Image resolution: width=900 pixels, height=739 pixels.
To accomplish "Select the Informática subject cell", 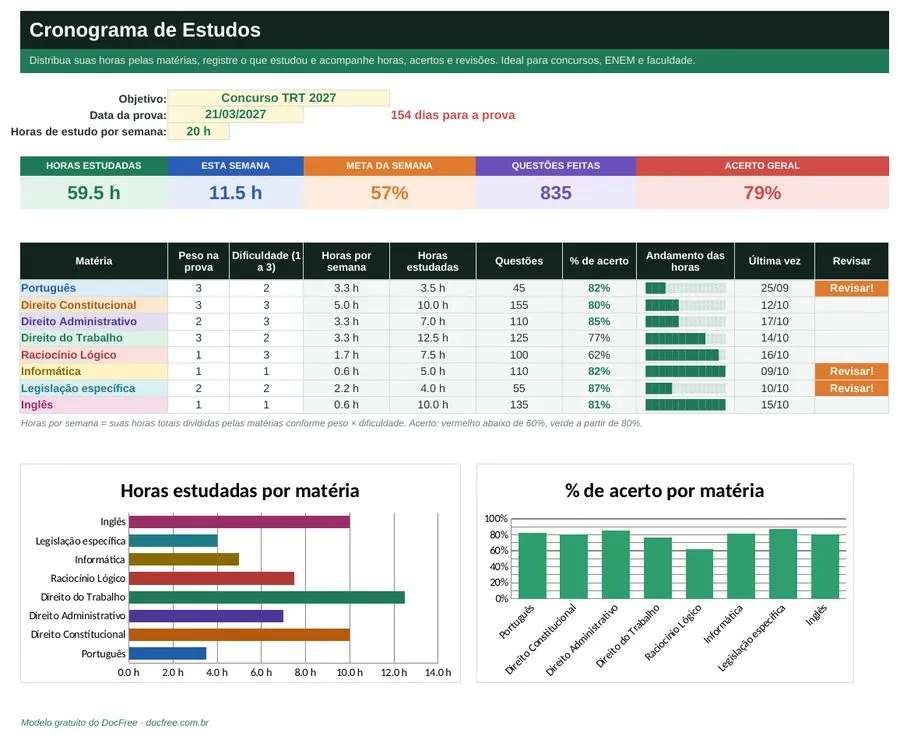I will click(x=94, y=371).
